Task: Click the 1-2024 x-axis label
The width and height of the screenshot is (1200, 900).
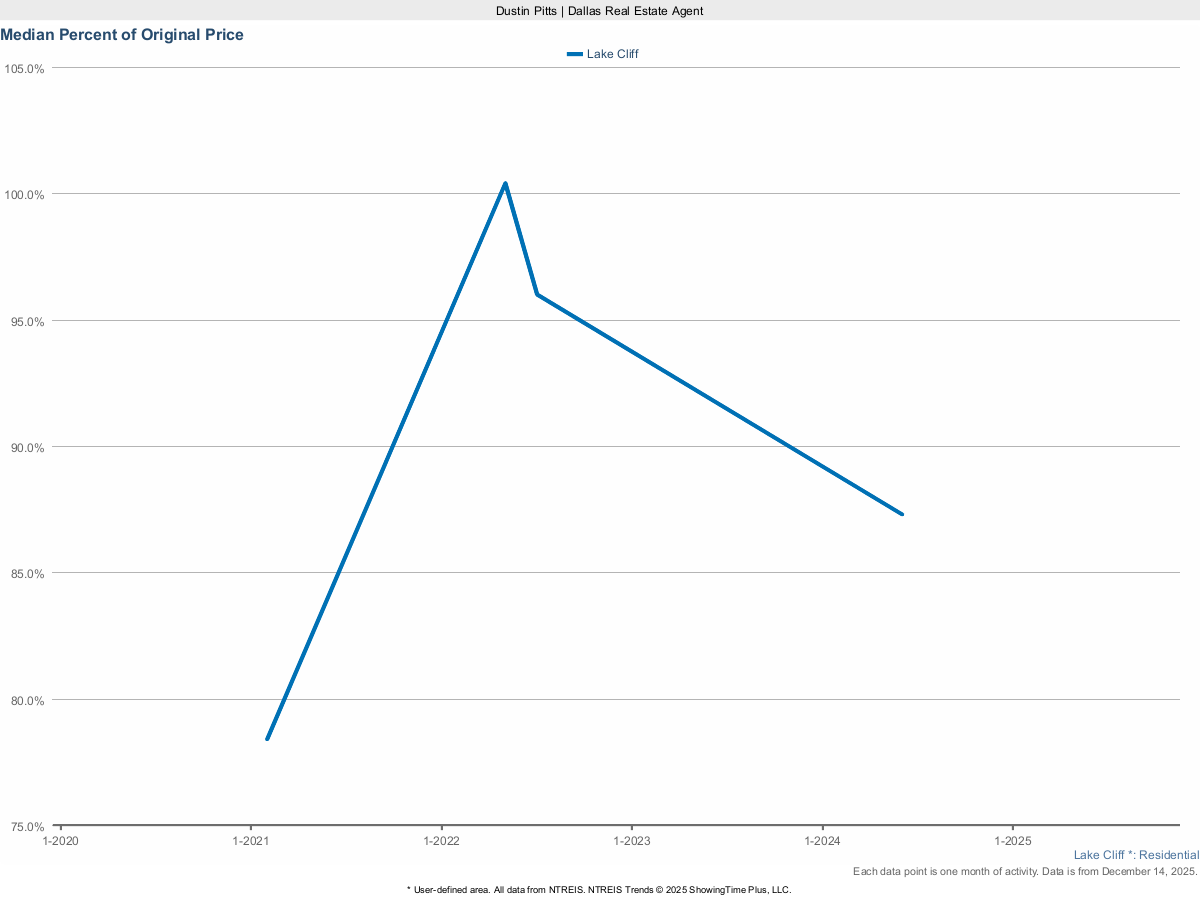Action: [x=822, y=842]
